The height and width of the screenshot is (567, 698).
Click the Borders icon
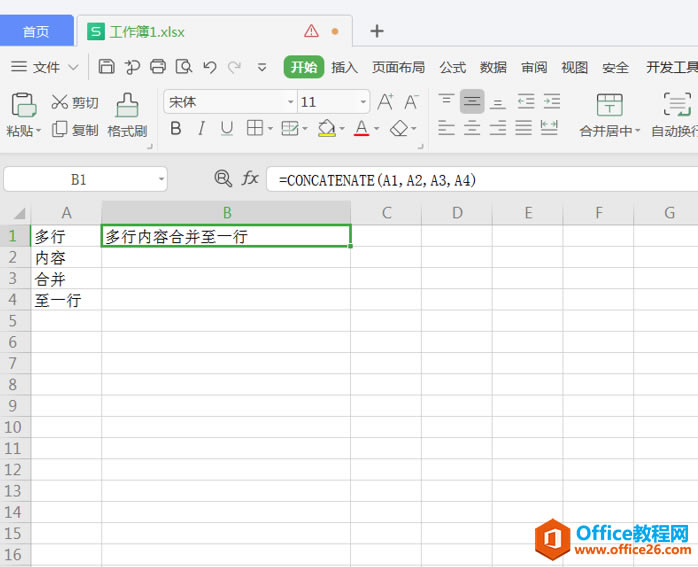pos(255,128)
